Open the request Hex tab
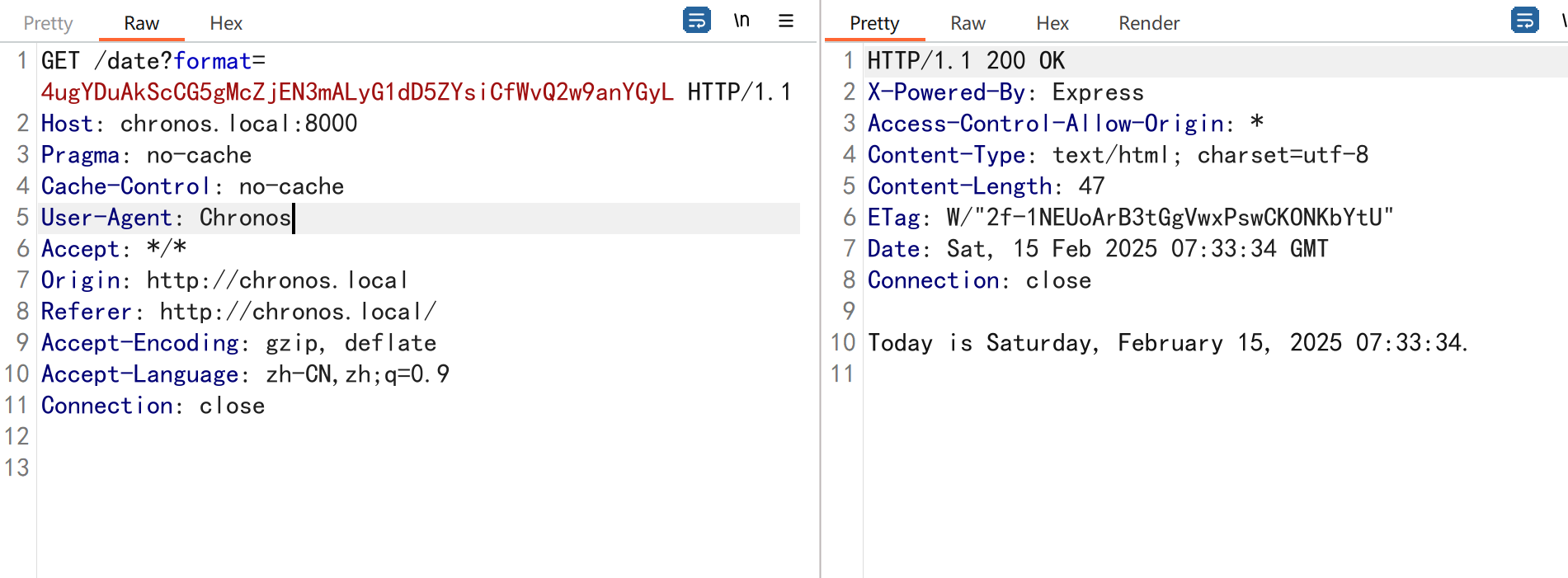1568x578 pixels. pyautogui.click(x=226, y=23)
